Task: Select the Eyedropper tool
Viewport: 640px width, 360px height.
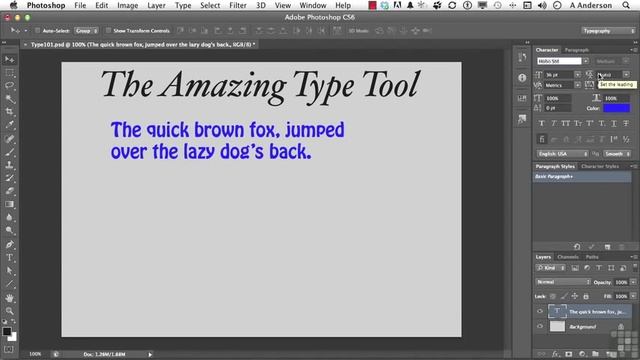Action: 9,125
